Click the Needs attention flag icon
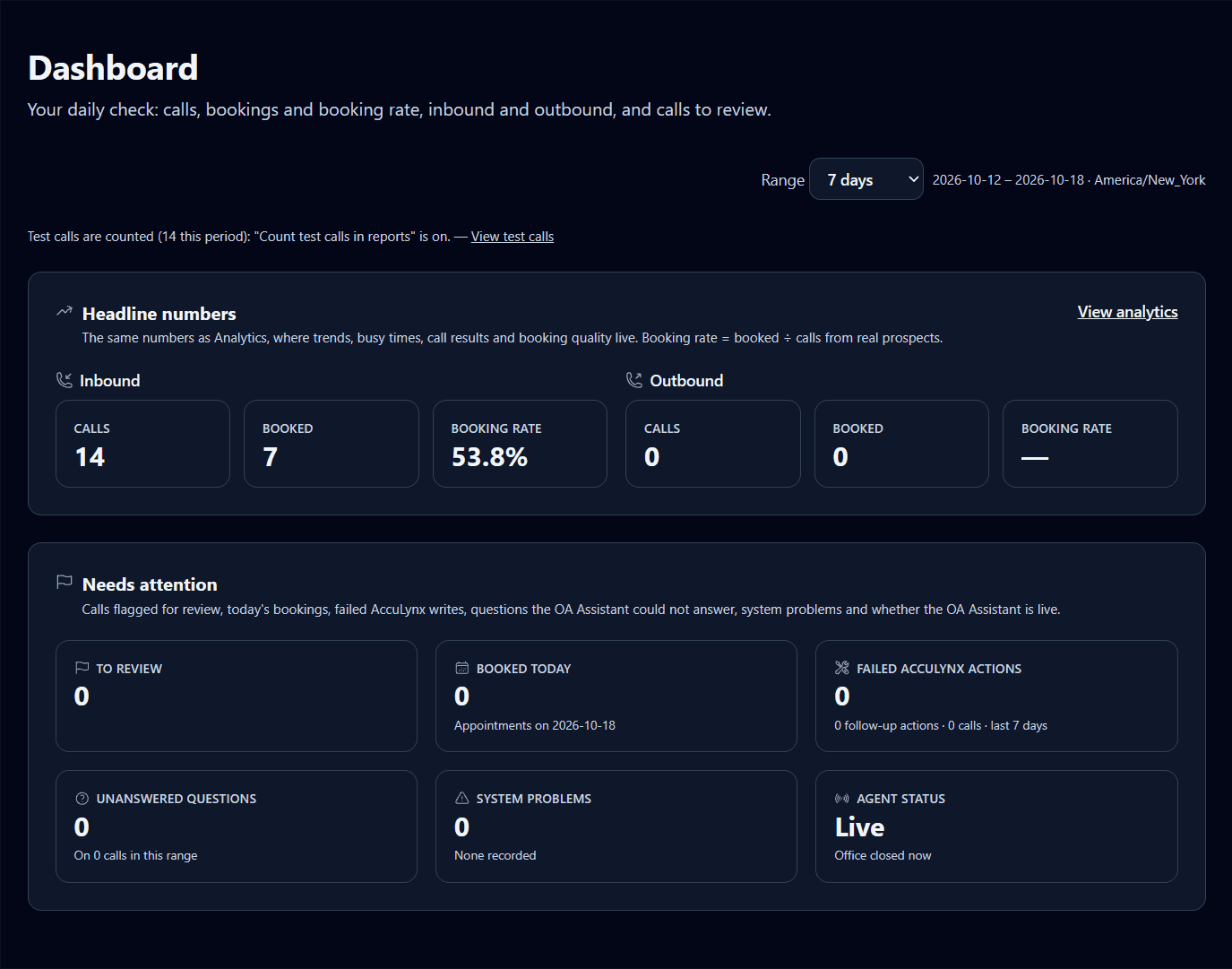 pyautogui.click(x=64, y=582)
